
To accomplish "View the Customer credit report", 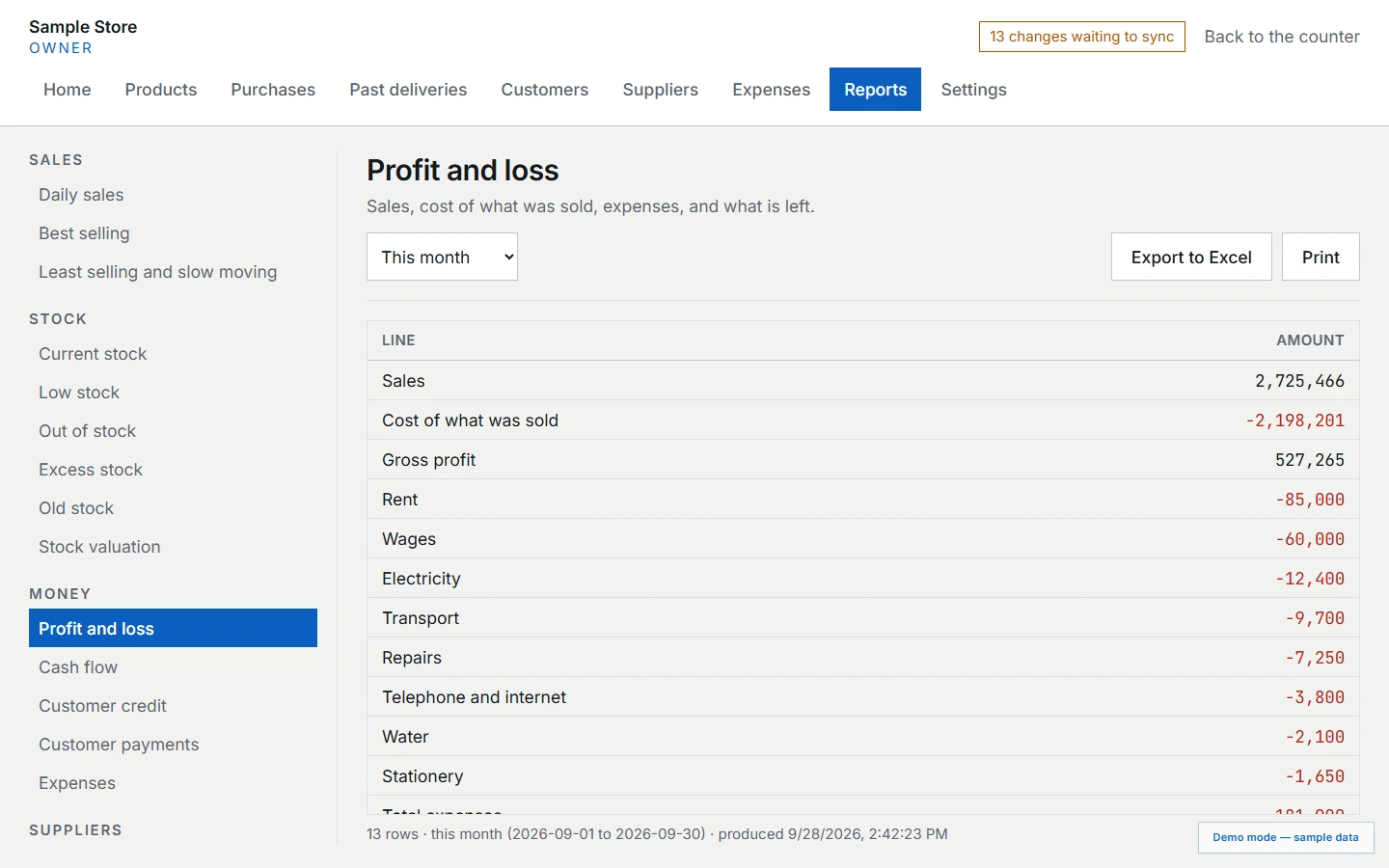I will coord(174,706).
